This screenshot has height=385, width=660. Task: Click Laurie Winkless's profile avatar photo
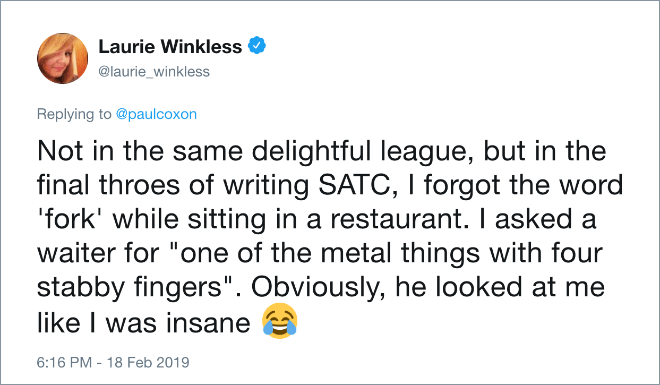click(x=62, y=58)
